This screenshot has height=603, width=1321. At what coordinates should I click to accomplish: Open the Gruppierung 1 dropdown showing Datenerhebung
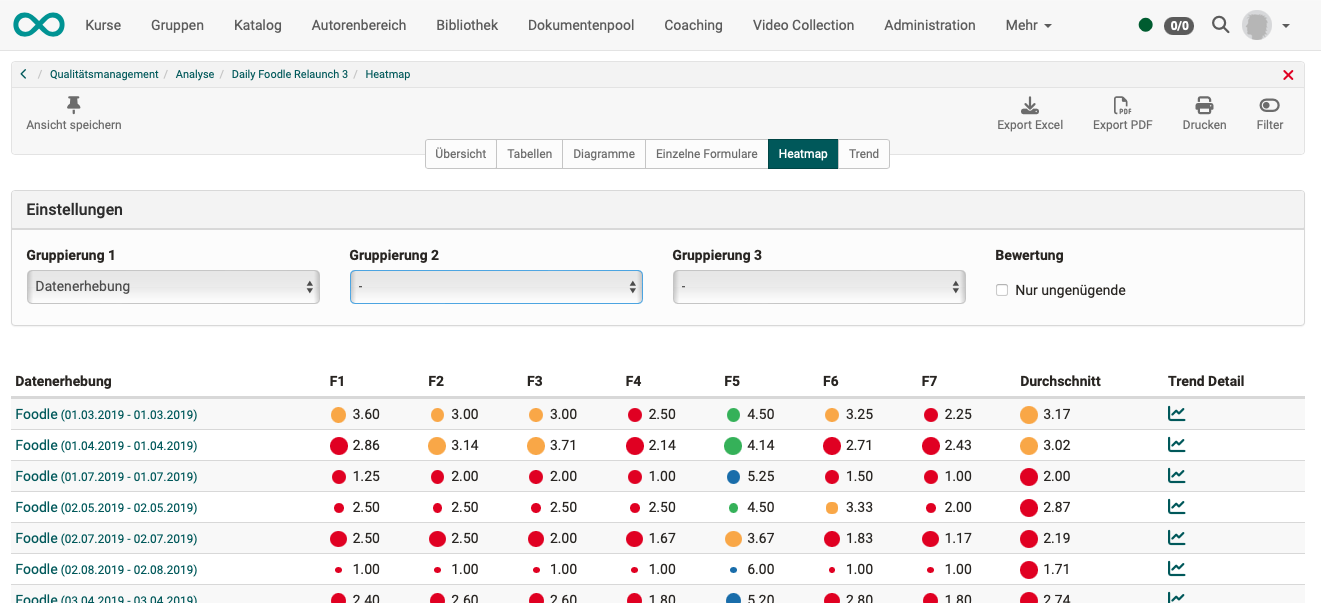(173, 286)
